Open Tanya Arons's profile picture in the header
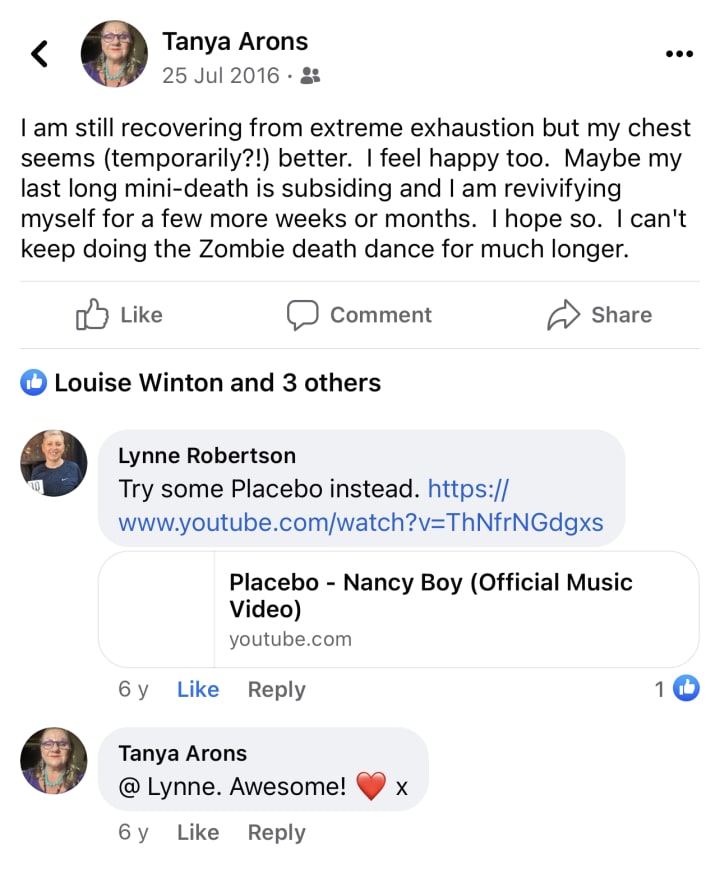The image size is (720, 869). 113,53
